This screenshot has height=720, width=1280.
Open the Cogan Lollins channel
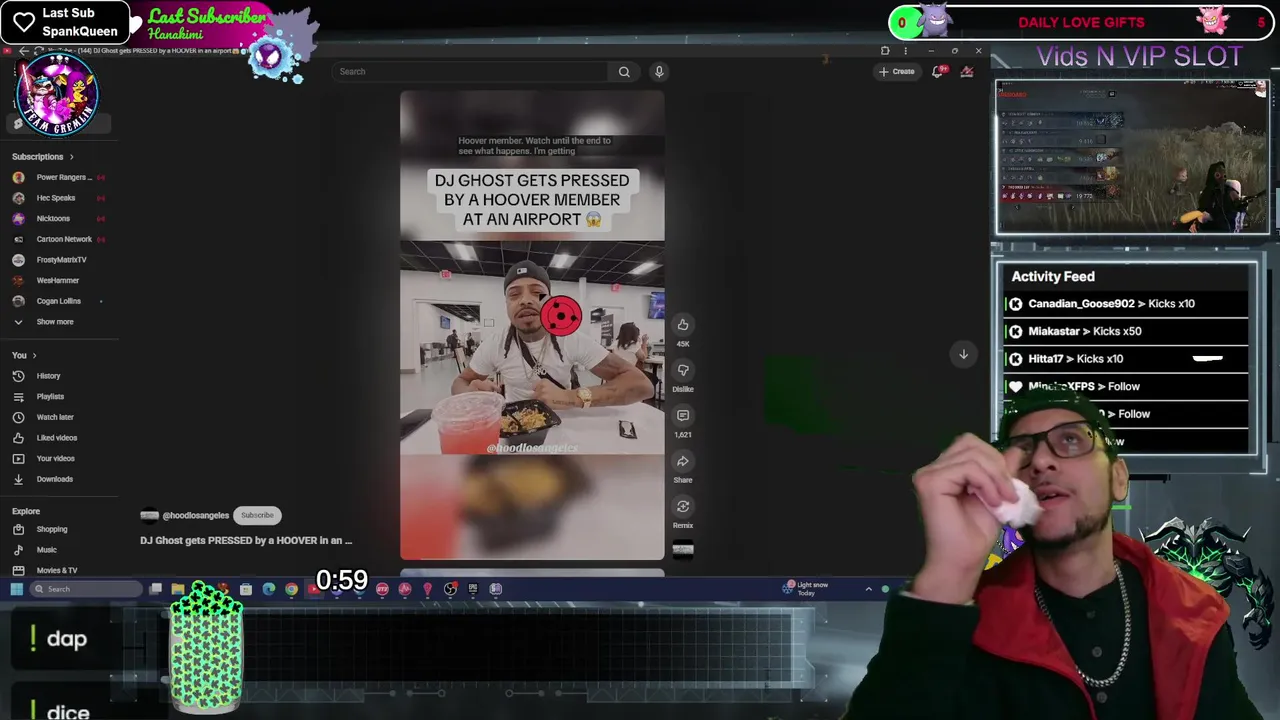point(58,301)
